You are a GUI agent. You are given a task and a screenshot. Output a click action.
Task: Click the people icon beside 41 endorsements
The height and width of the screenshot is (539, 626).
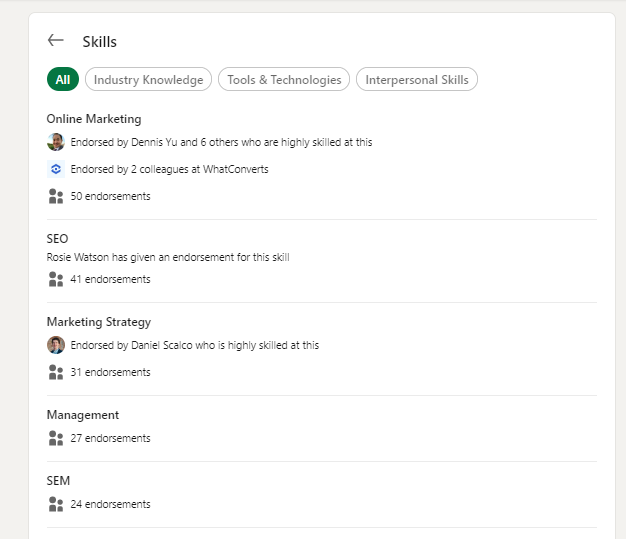click(x=56, y=279)
